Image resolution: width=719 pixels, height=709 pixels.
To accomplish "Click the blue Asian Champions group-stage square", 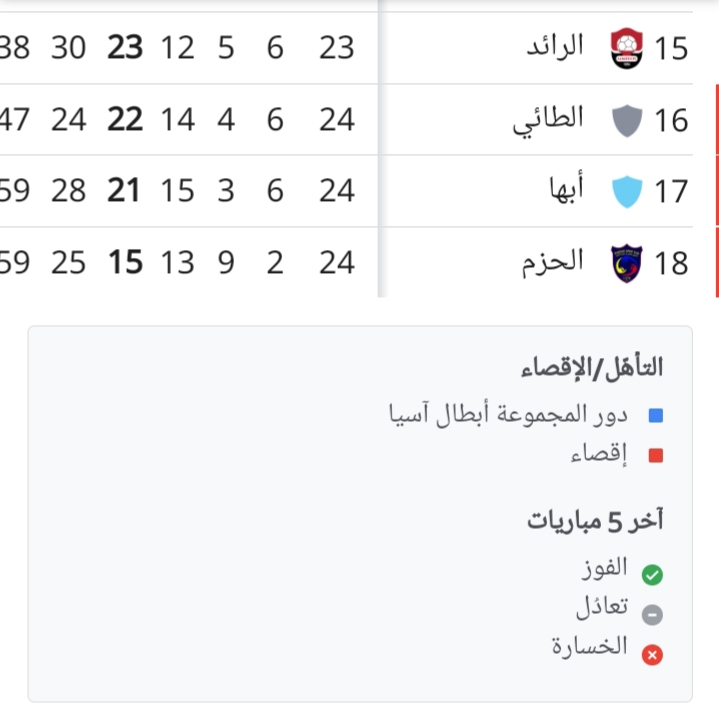I will click(656, 416).
